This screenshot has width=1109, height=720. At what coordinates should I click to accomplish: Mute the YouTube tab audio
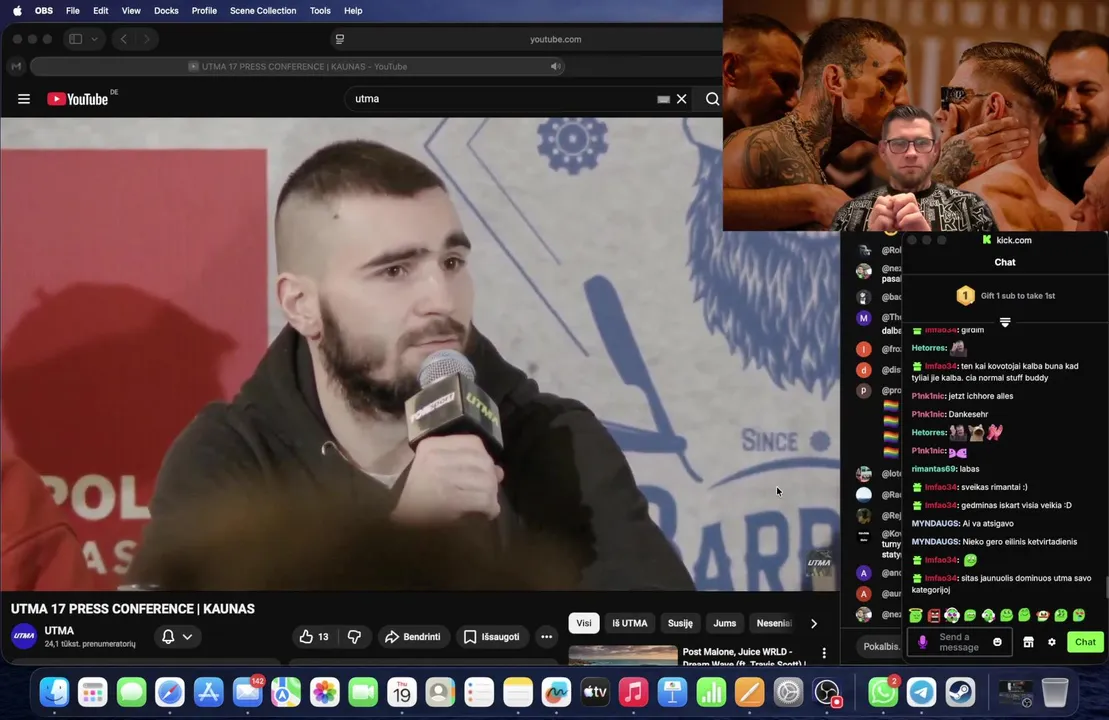pyautogui.click(x=555, y=66)
